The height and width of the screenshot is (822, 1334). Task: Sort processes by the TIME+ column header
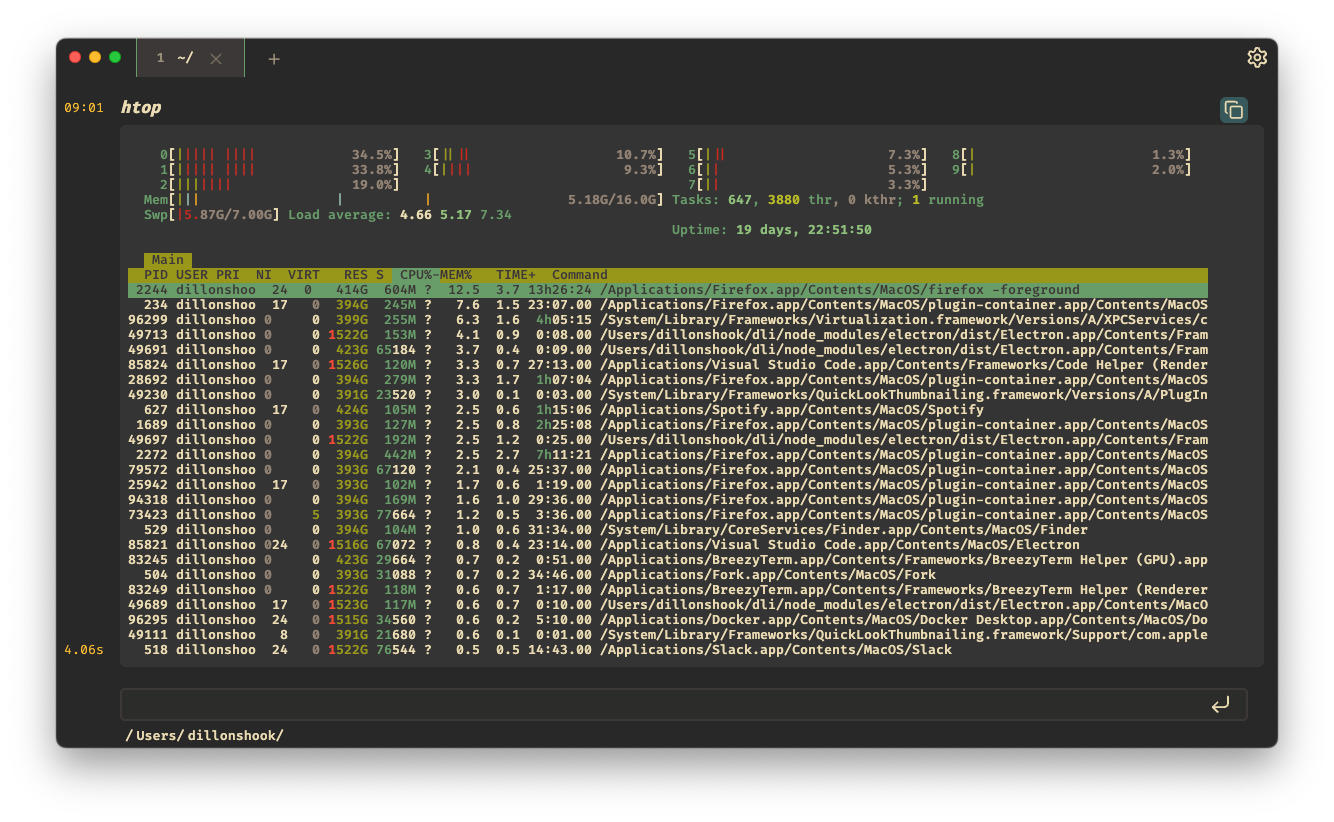[x=515, y=274]
